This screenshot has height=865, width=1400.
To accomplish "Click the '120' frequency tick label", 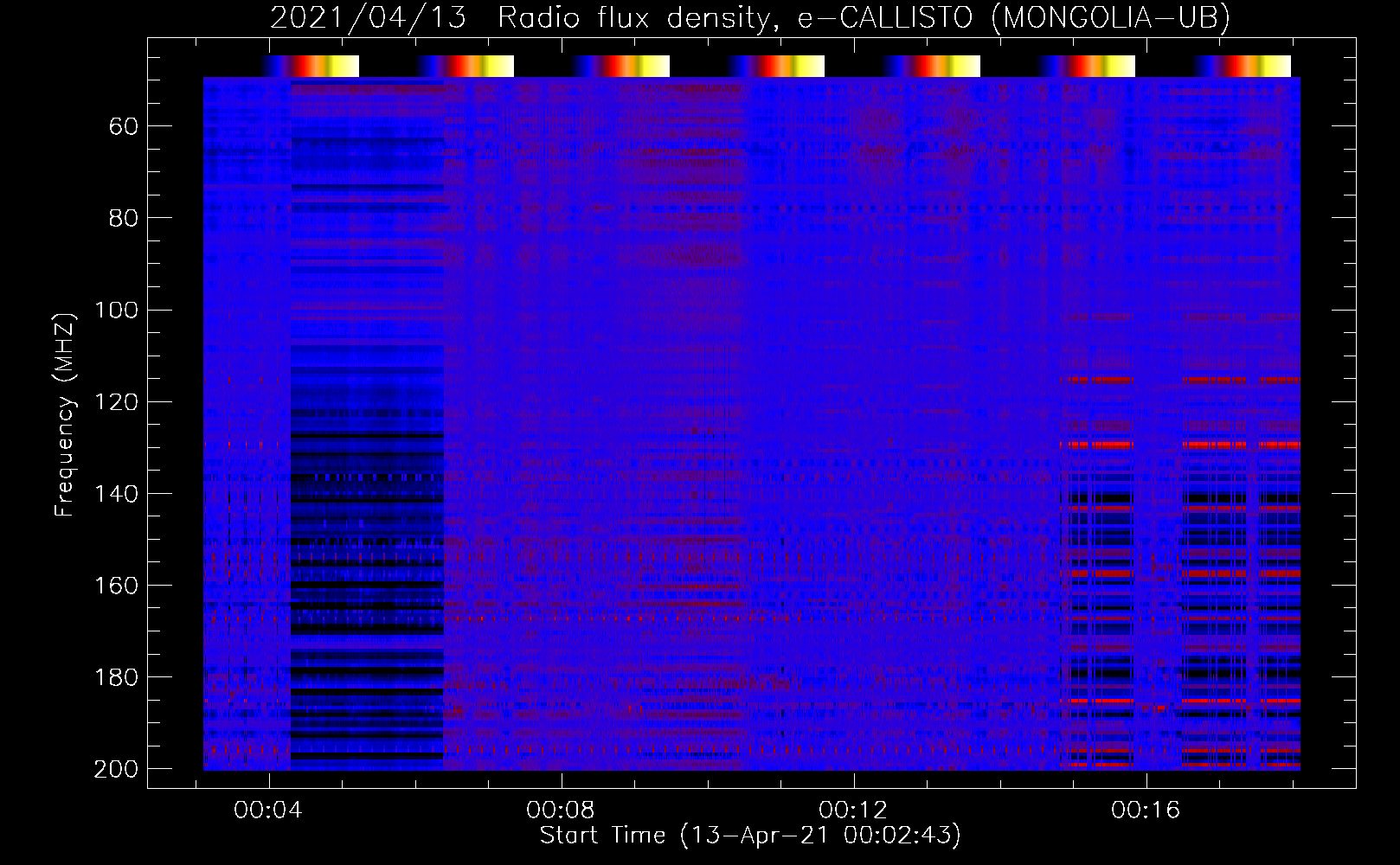I will 116,402.
